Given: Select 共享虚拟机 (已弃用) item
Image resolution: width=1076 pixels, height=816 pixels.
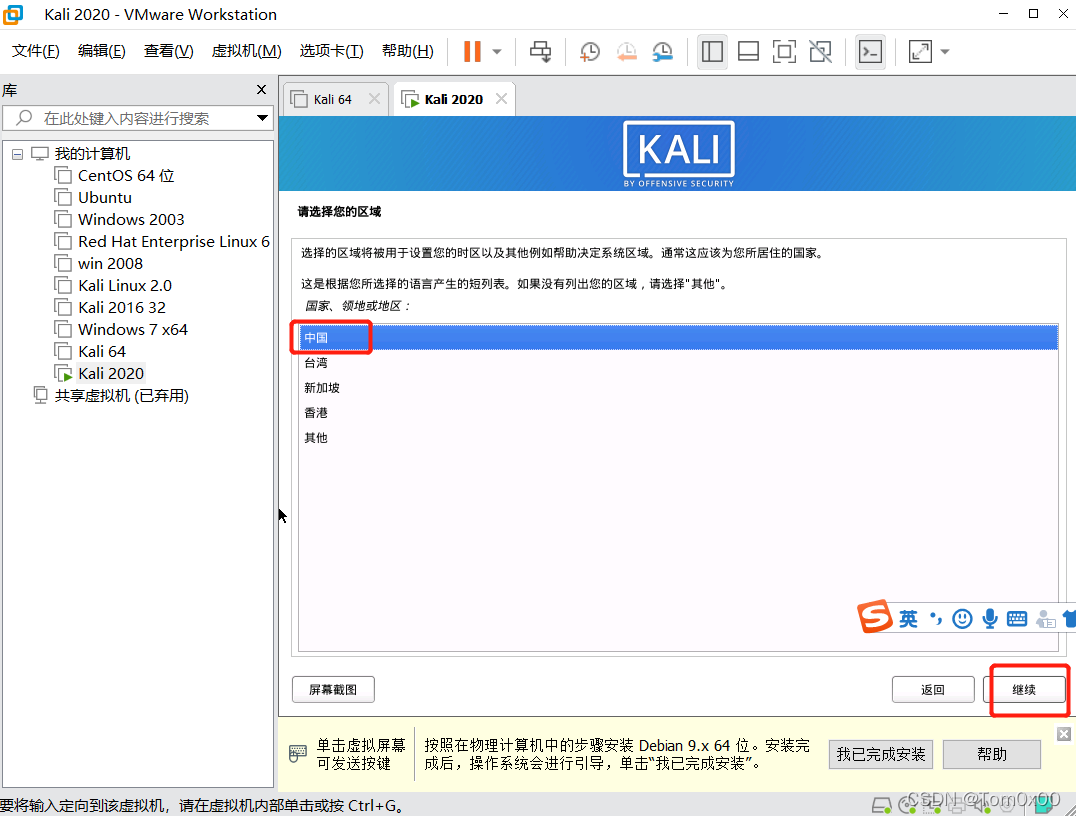Looking at the screenshot, I should 121,395.
